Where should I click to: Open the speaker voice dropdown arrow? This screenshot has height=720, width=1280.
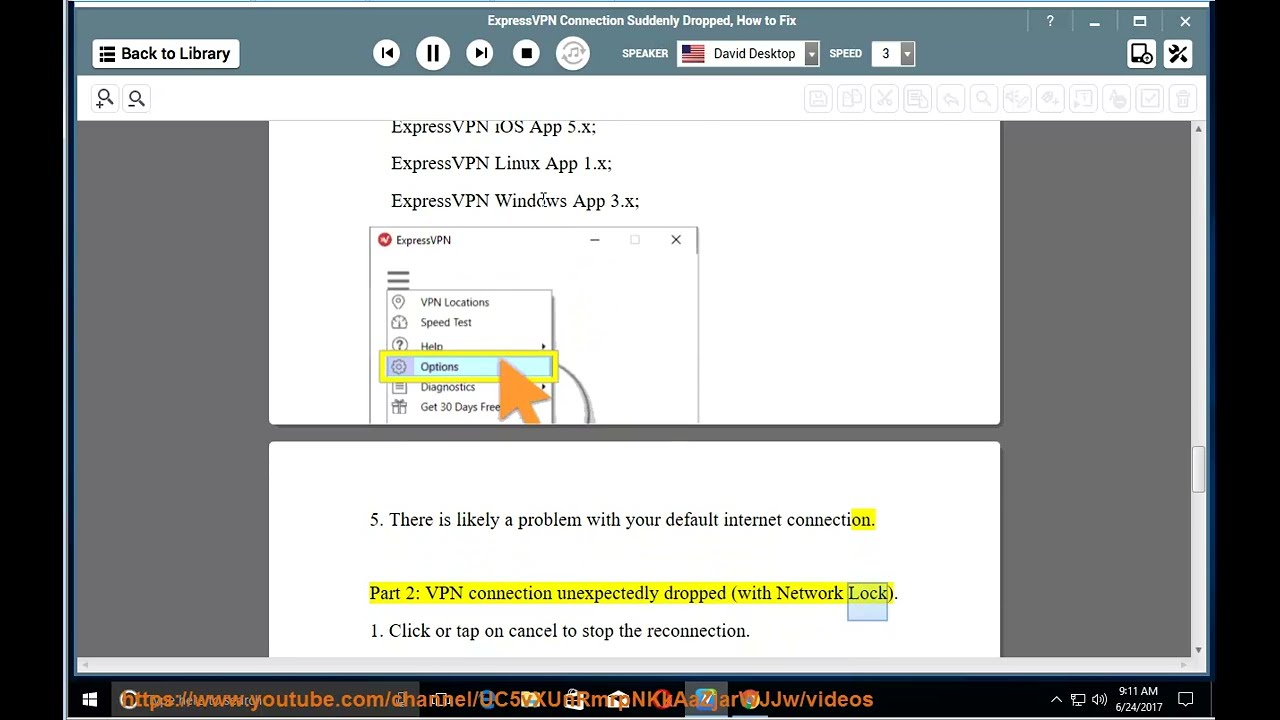pos(812,54)
